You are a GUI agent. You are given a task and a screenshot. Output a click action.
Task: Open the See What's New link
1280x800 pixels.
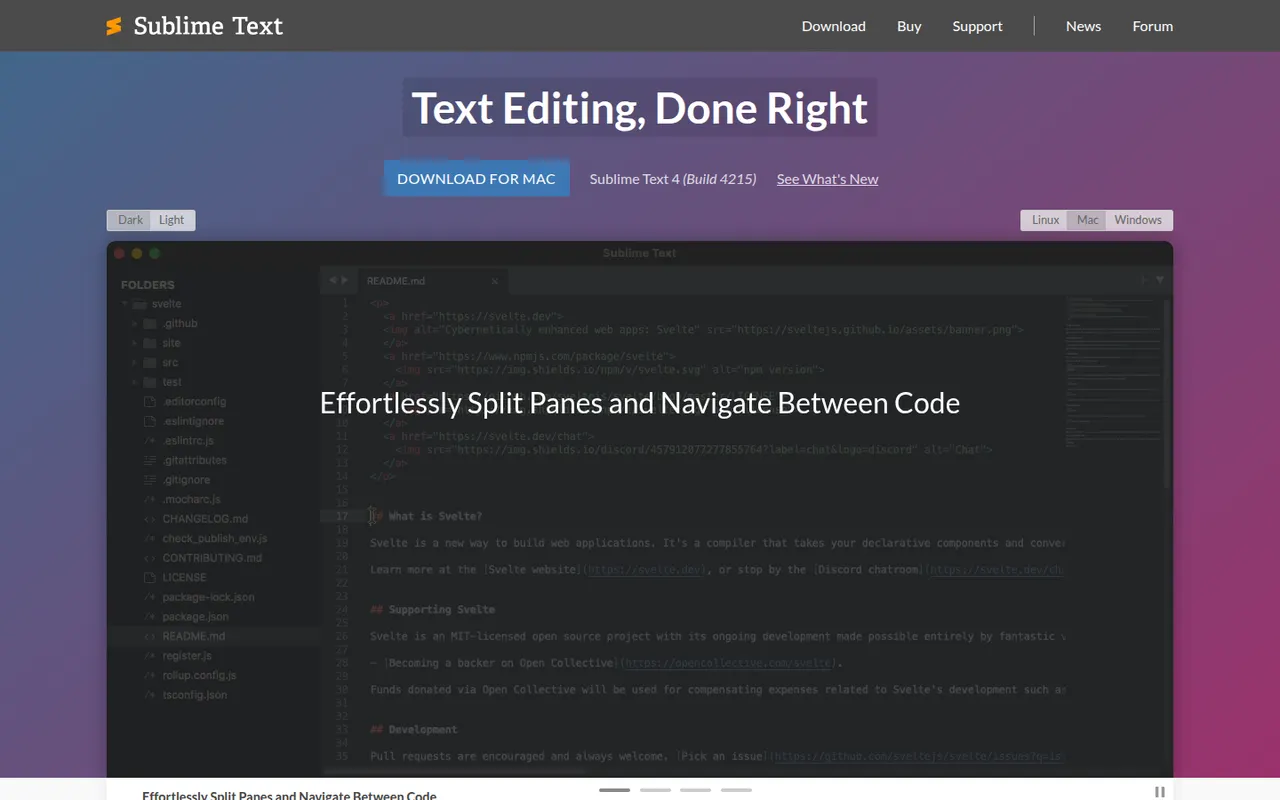827,179
